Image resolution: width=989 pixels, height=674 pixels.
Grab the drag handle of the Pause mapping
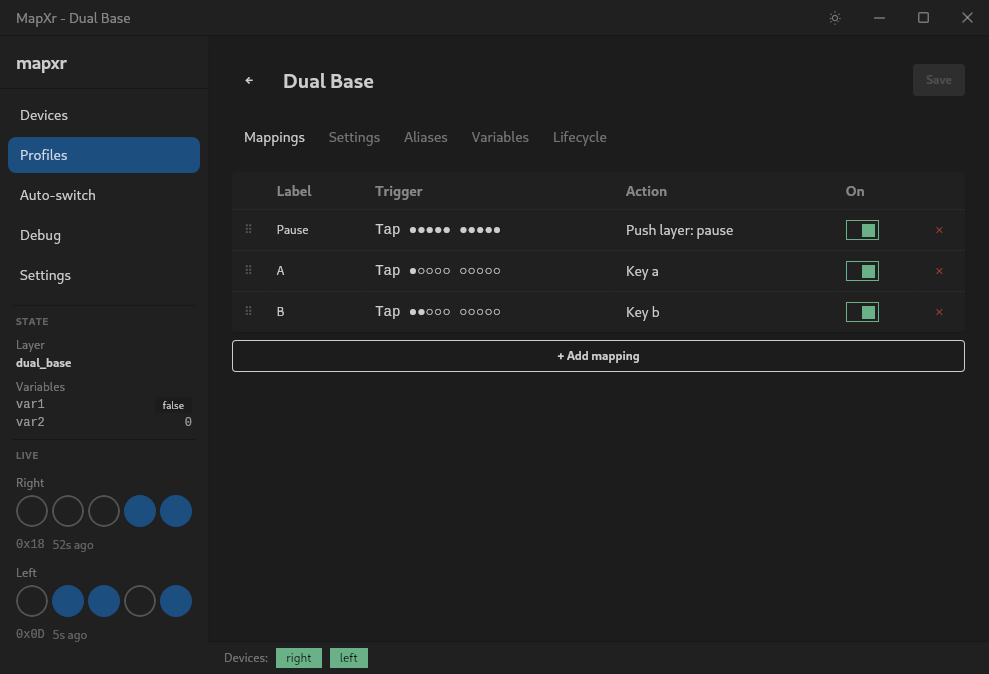click(x=248, y=229)
